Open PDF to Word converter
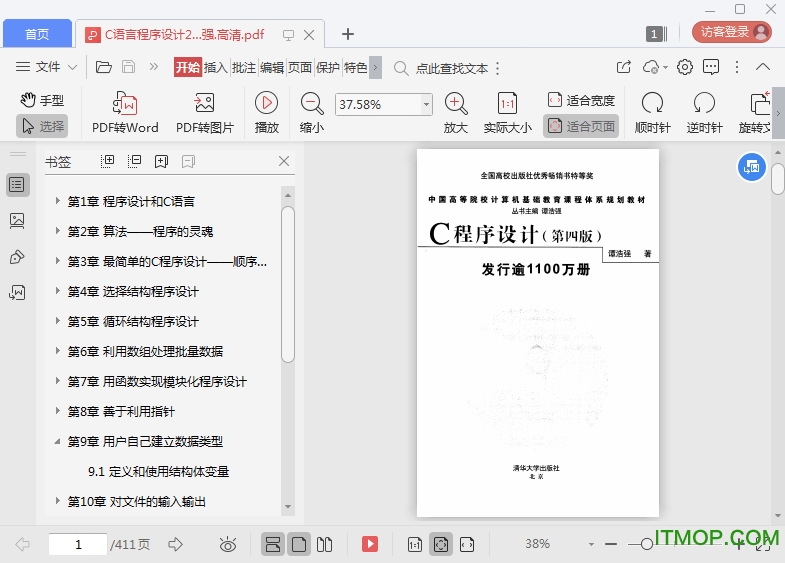 125,113
